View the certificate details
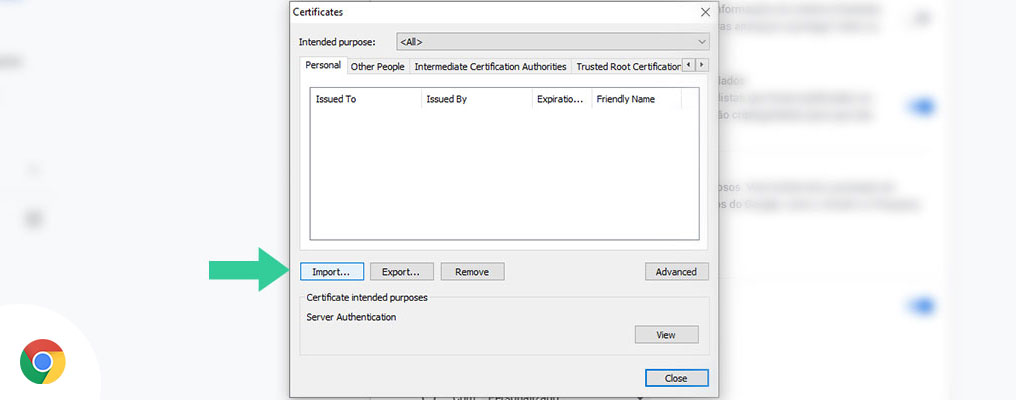Image resolution: width=1016 pixels, height=400 pixels. pos(666,335)
